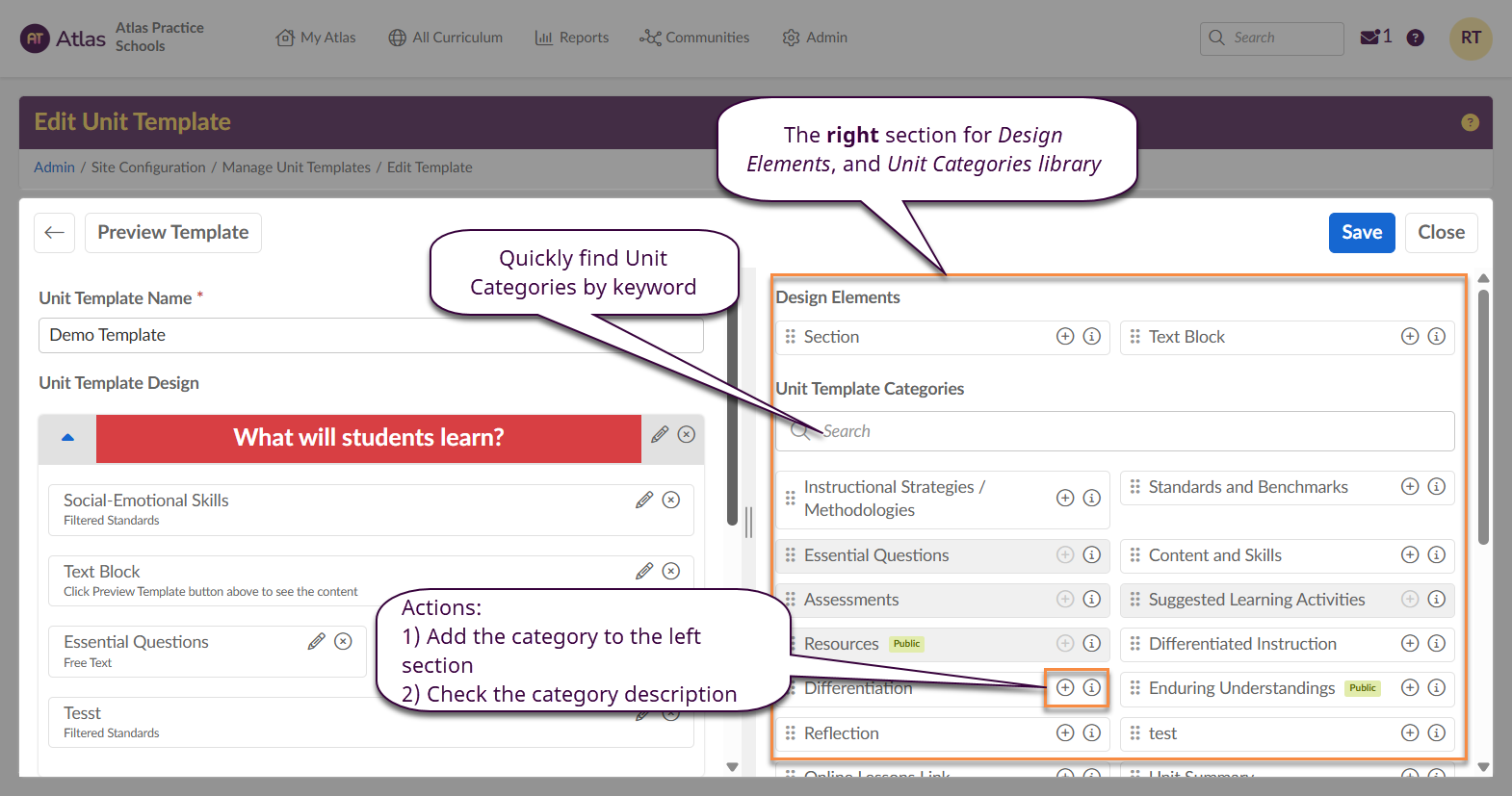Add Standards and Benchmarks category
Screen dimensions: 1512x796
(x=1410, y=487)
